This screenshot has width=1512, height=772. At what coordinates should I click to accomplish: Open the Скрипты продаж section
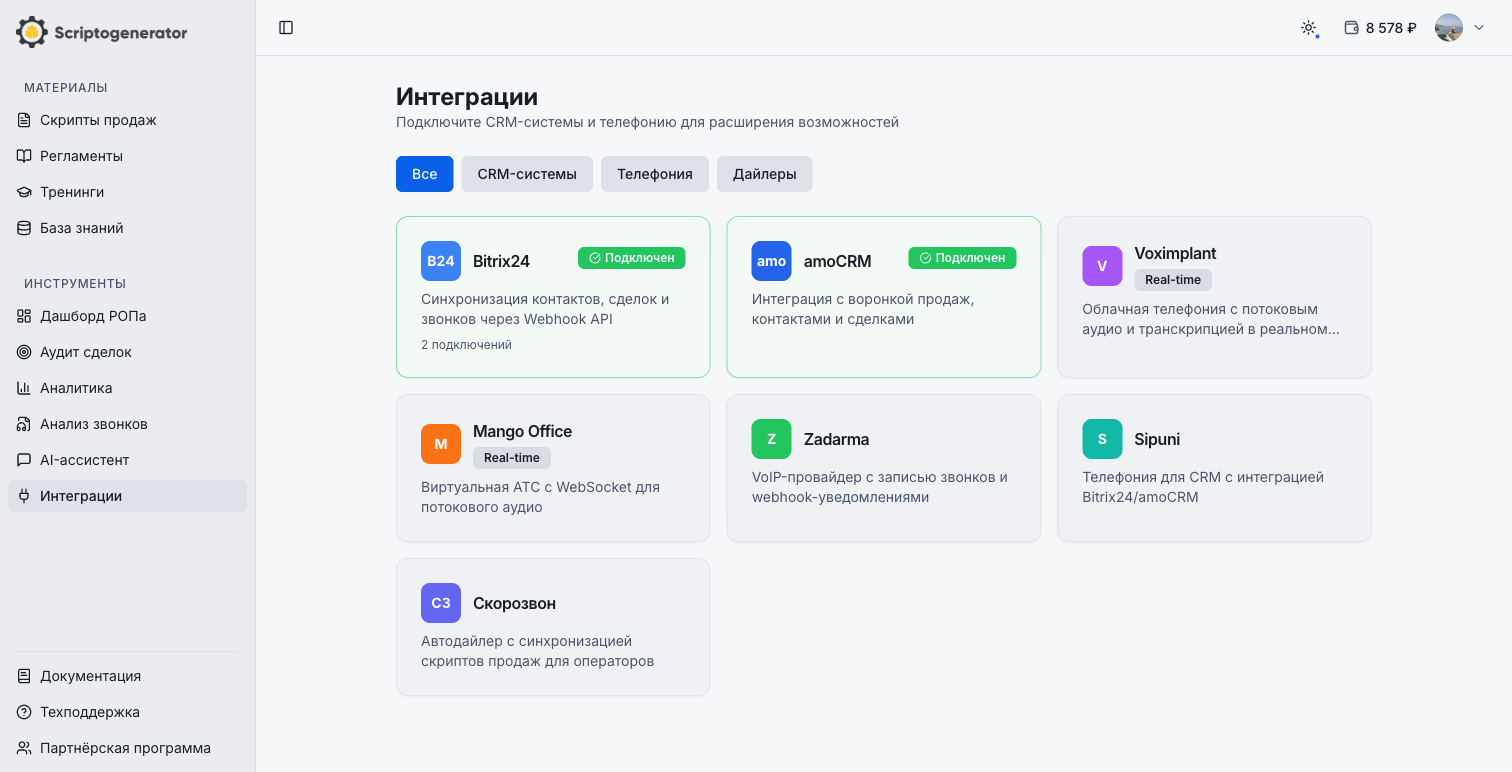point(127,120)
